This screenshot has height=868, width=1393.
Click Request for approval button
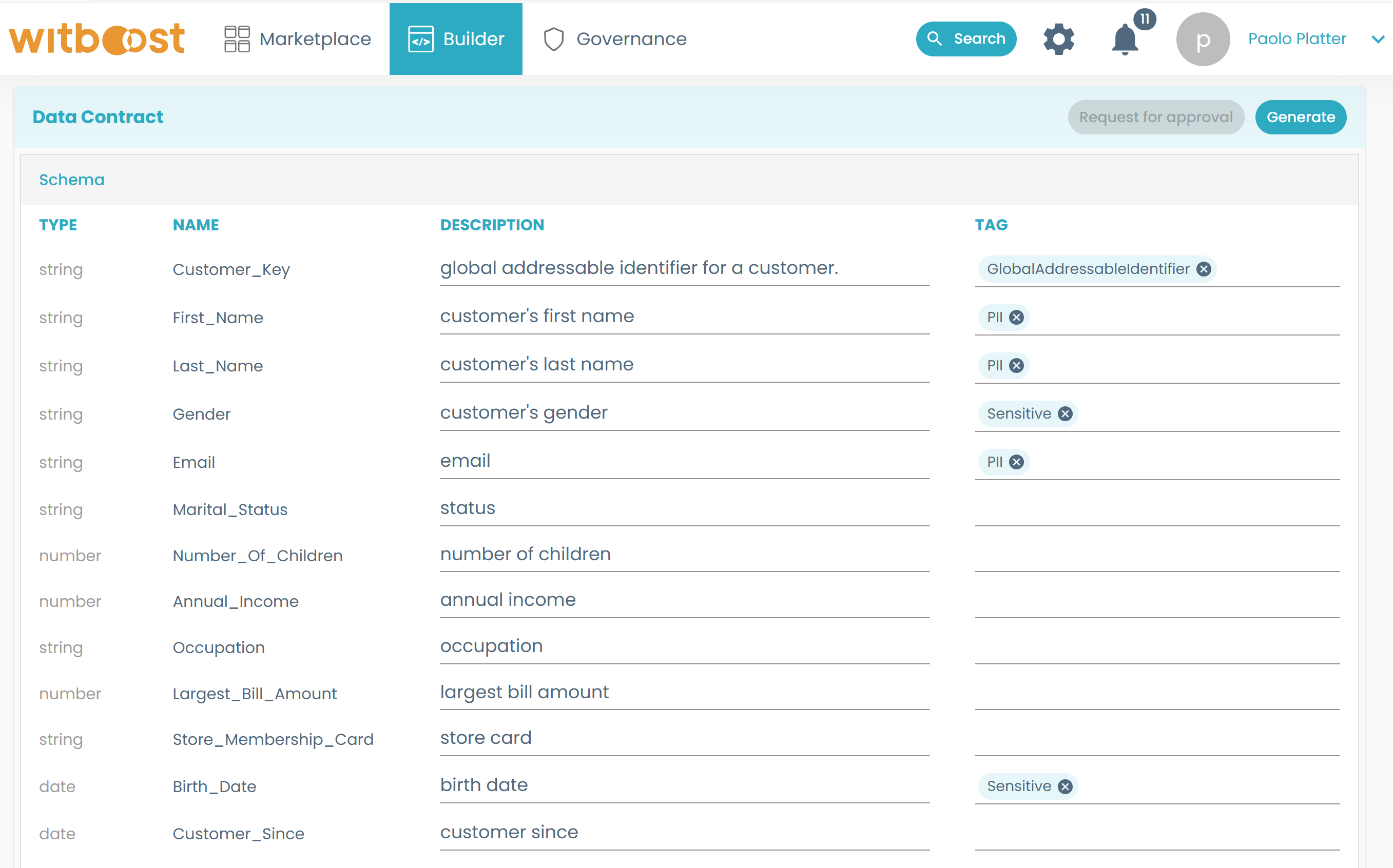(1156, 117)
